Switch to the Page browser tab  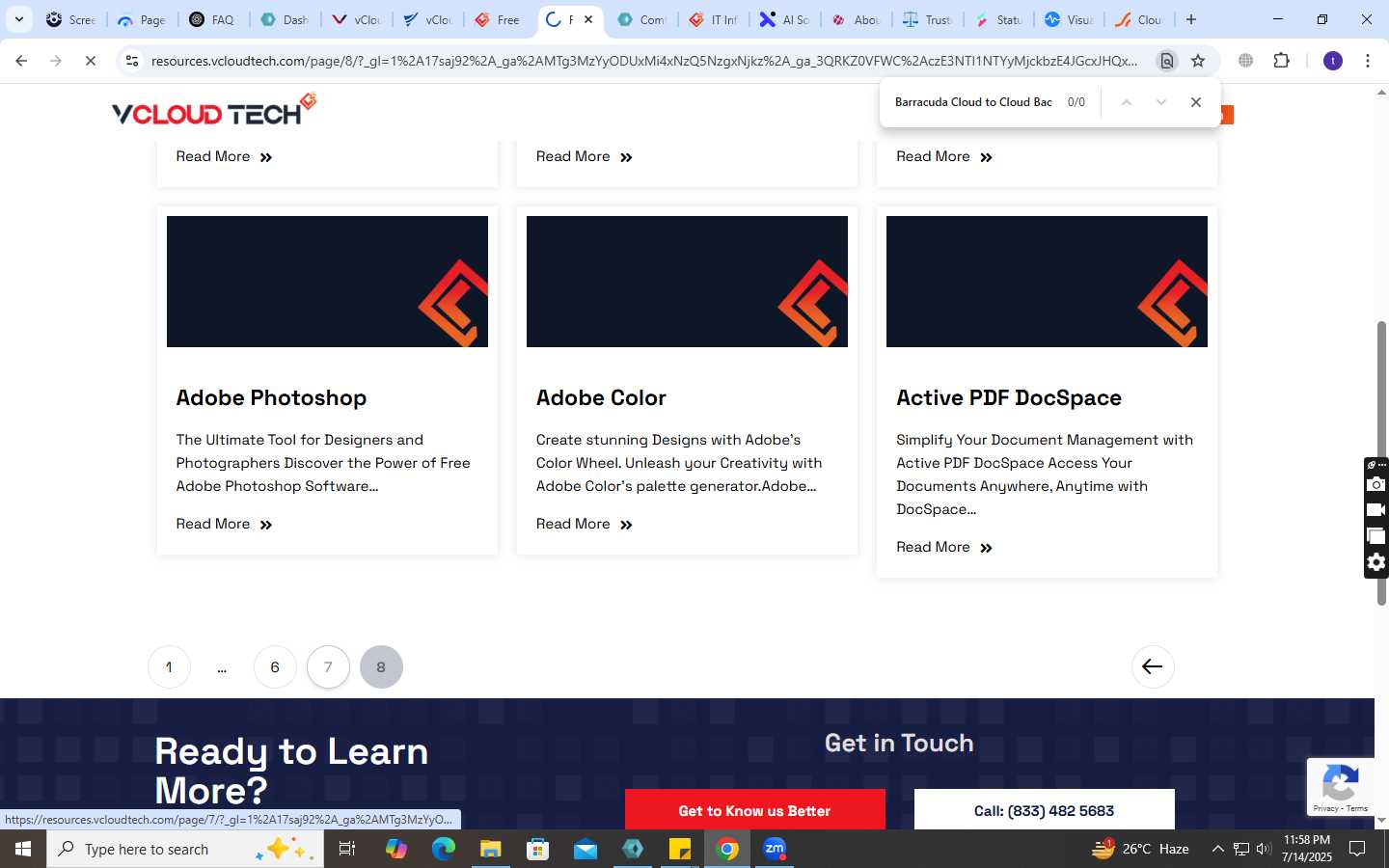point(142,19)
